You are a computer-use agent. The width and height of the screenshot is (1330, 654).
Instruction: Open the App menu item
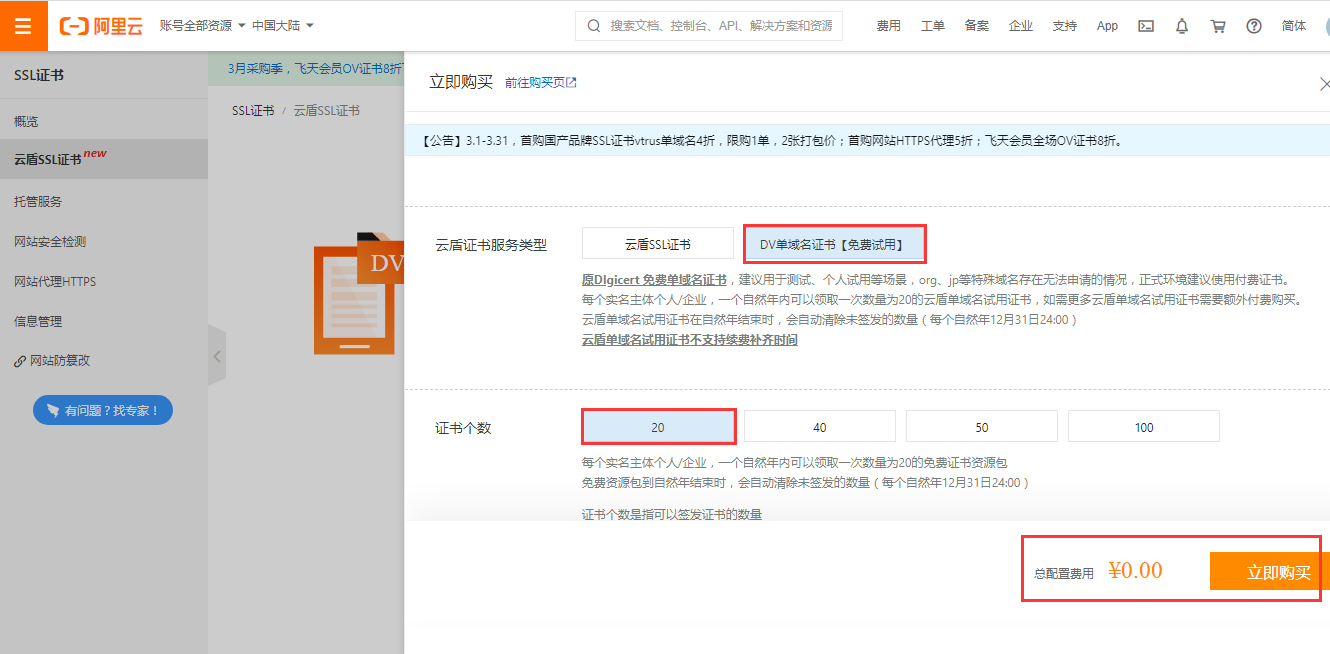pyautogui.click(x=1107, y=26)
